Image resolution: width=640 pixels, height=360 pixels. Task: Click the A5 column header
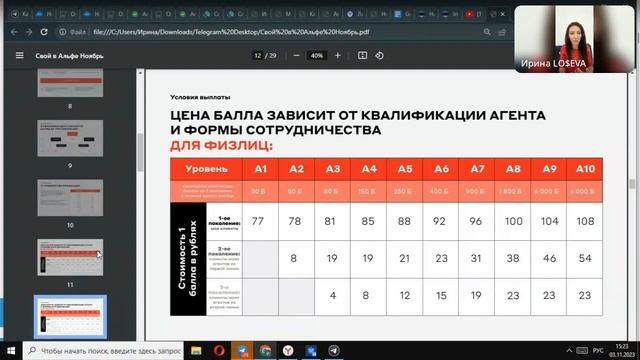tap(405, 169)
